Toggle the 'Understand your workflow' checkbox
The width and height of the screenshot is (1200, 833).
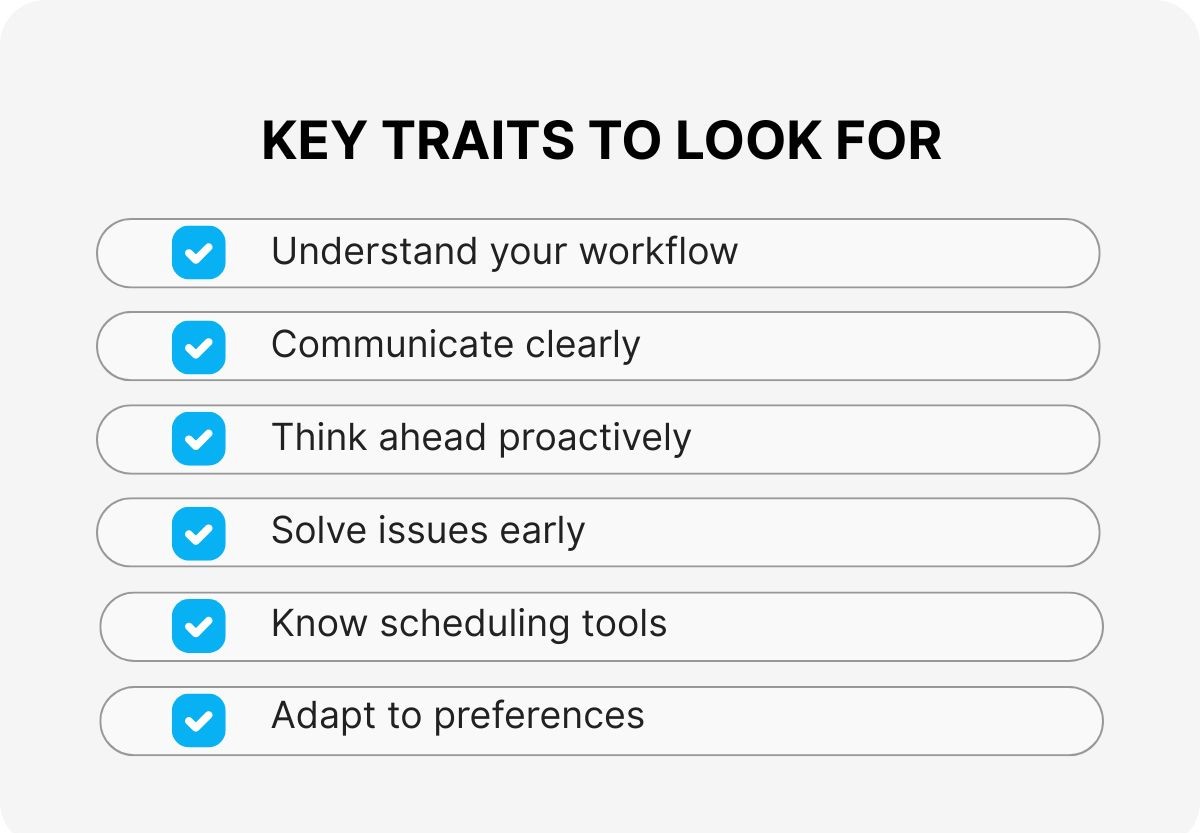(198, 253)
